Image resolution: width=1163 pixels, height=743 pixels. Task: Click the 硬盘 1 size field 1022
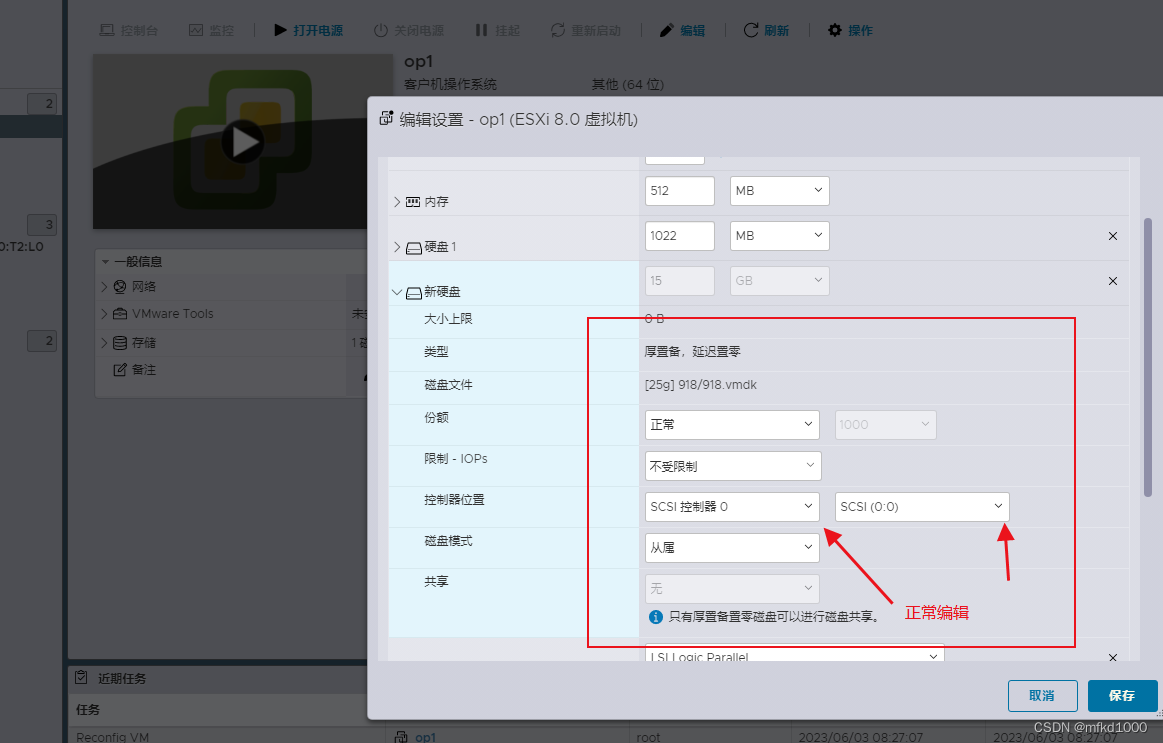coord(679,236)
